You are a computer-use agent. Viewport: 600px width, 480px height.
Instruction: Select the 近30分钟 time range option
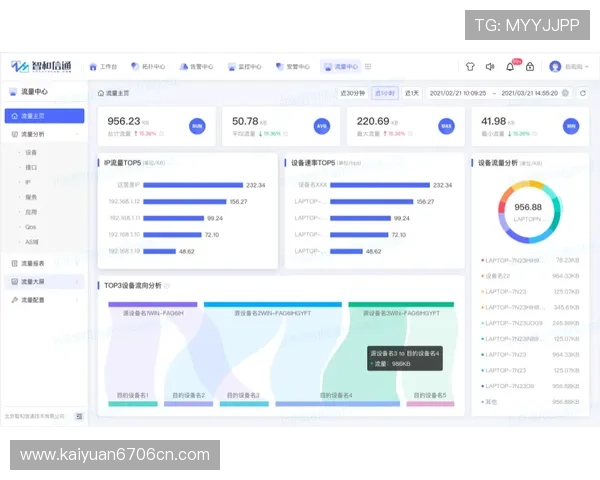[353, 93]
